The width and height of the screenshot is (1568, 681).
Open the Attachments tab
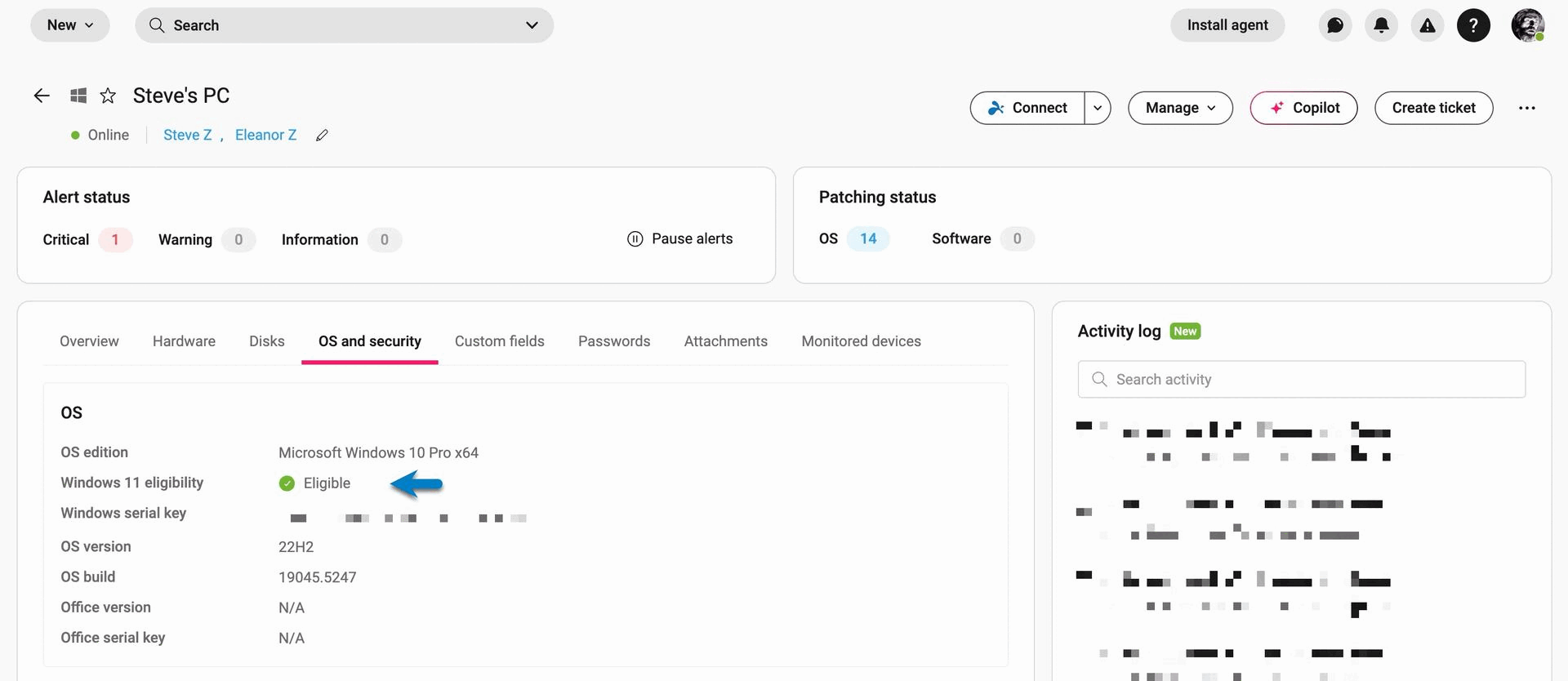coord(726,341)
